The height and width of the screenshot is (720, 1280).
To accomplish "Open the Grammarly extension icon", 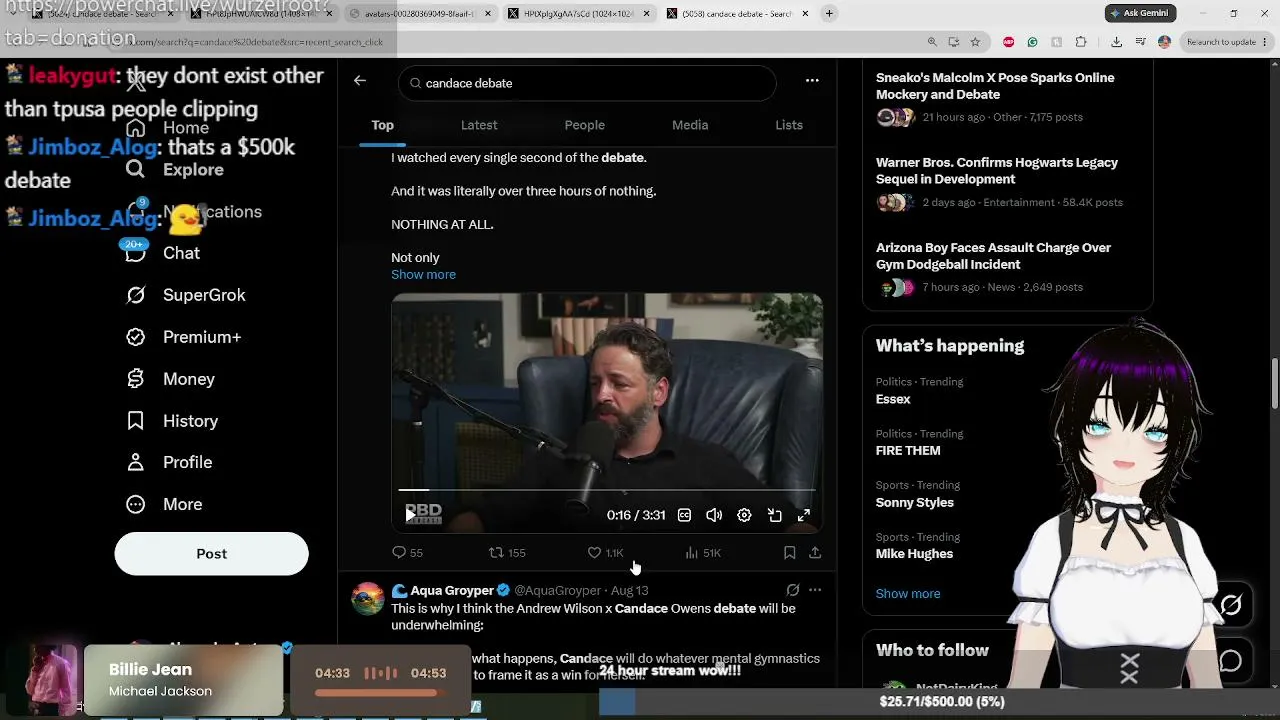I will pos(1032,42).
